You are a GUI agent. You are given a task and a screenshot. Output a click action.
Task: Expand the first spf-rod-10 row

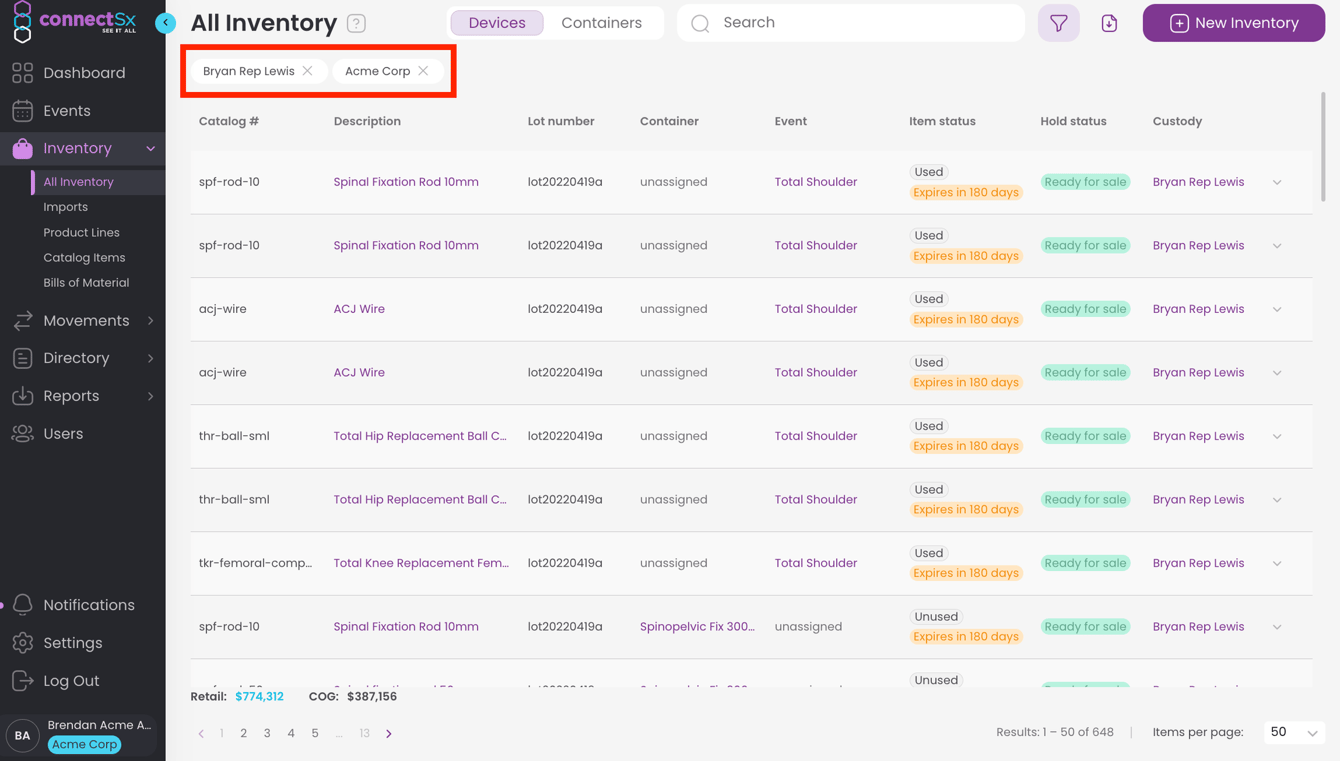tap(1277, 182)
